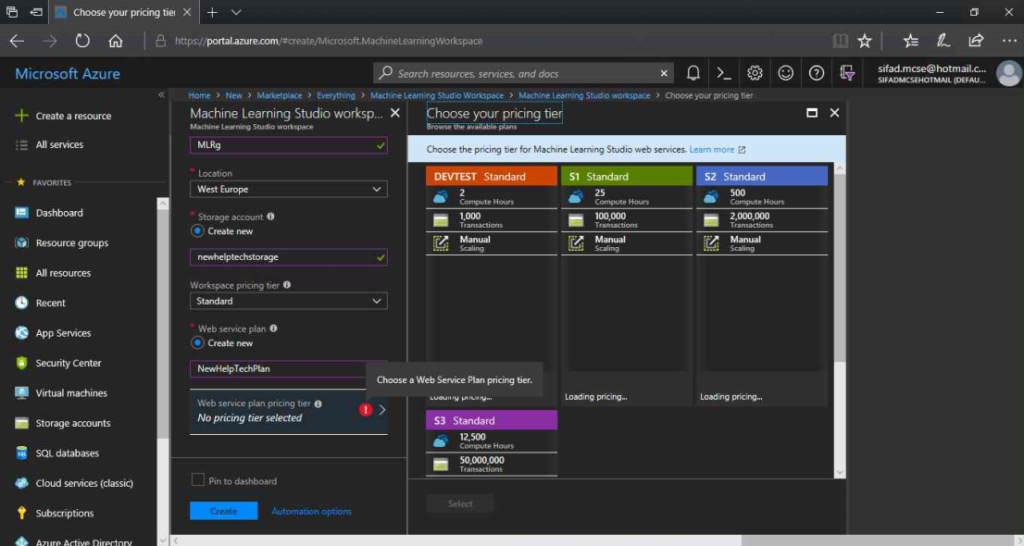1024x546 pixels.
Task: Click Create a resource plus icon
Action: 22,116
